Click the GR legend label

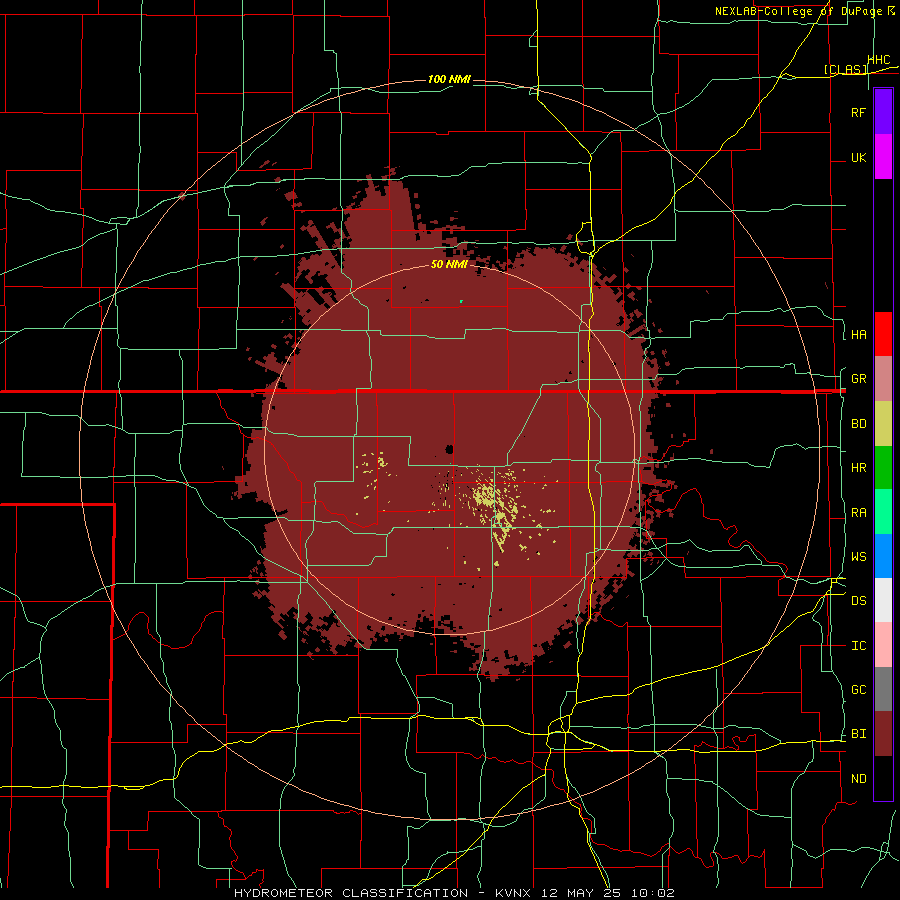pyautogui.click(x=858, y=379)
